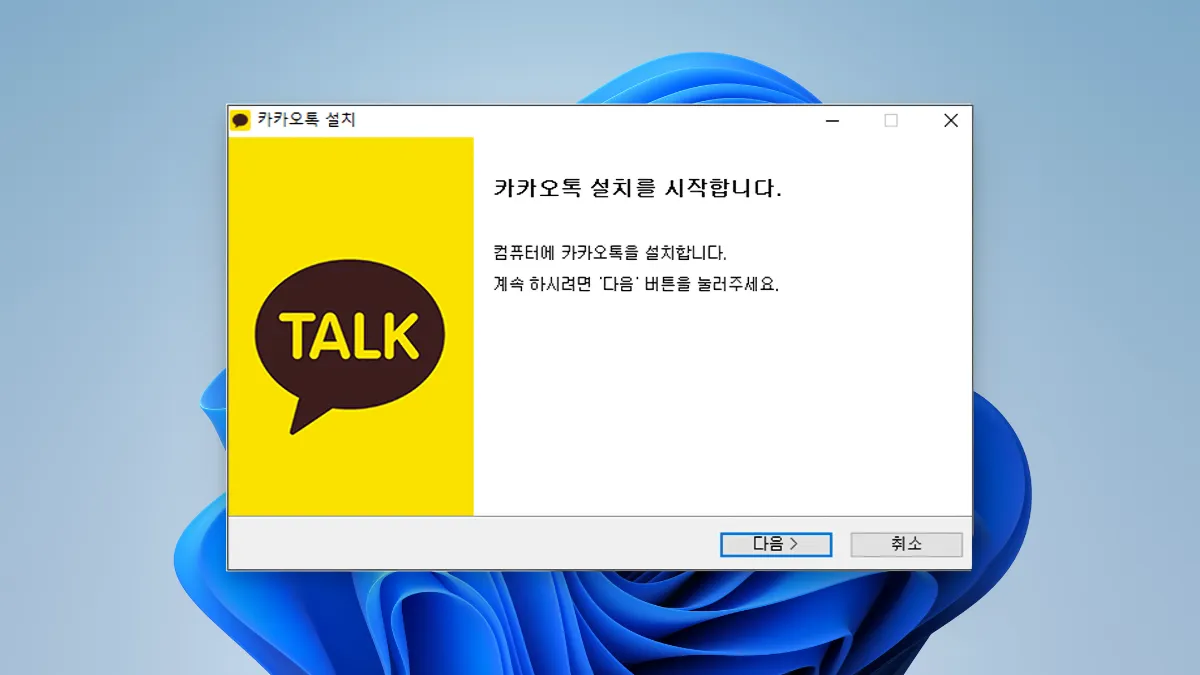Minimize the KakaoTalk installer window

(x=832, y=120)
